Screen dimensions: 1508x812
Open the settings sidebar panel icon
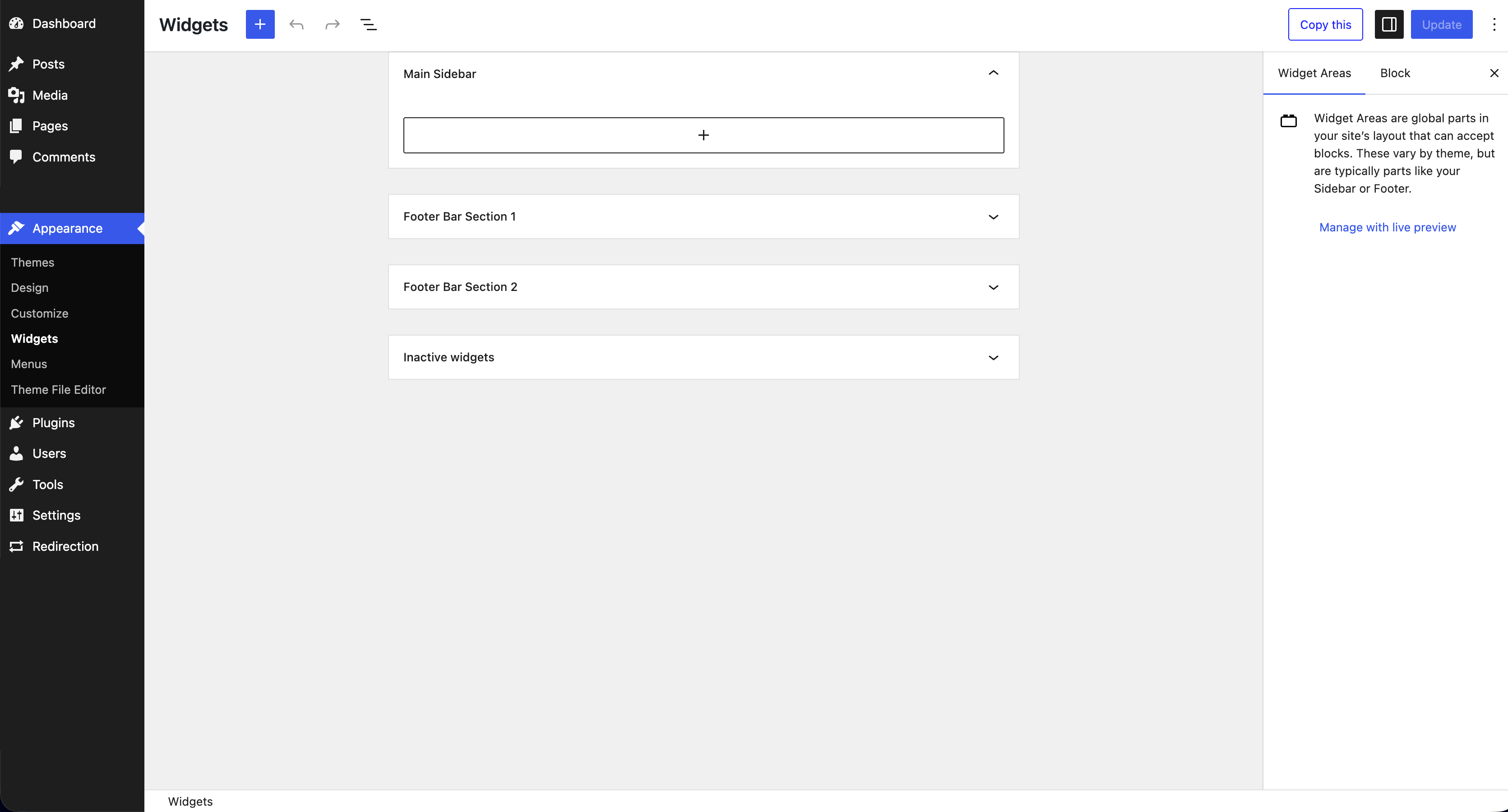click(1388, 24)
